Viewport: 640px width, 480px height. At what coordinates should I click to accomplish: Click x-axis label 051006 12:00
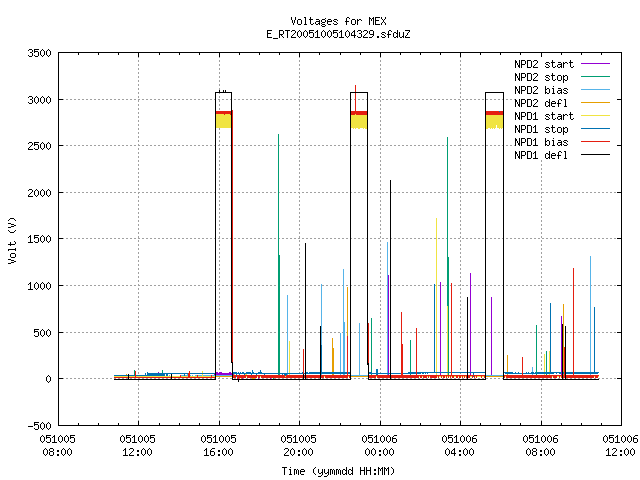(x=620, y=446)
